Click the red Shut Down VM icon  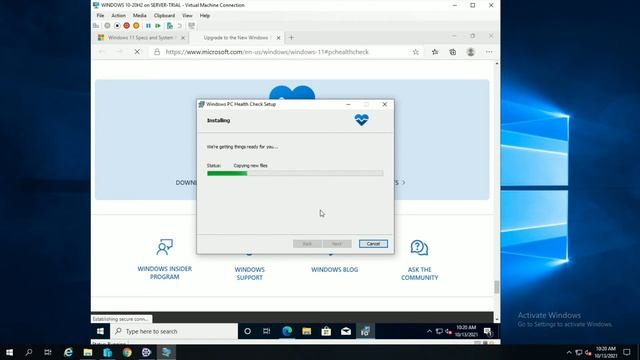[127, 26]
